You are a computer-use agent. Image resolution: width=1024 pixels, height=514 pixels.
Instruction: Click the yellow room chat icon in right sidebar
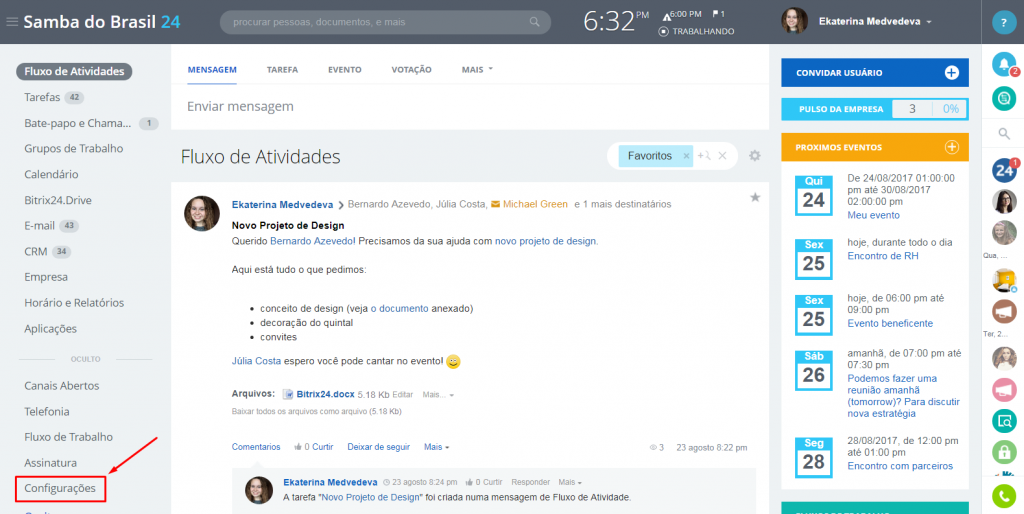[x=1004, y=280]
